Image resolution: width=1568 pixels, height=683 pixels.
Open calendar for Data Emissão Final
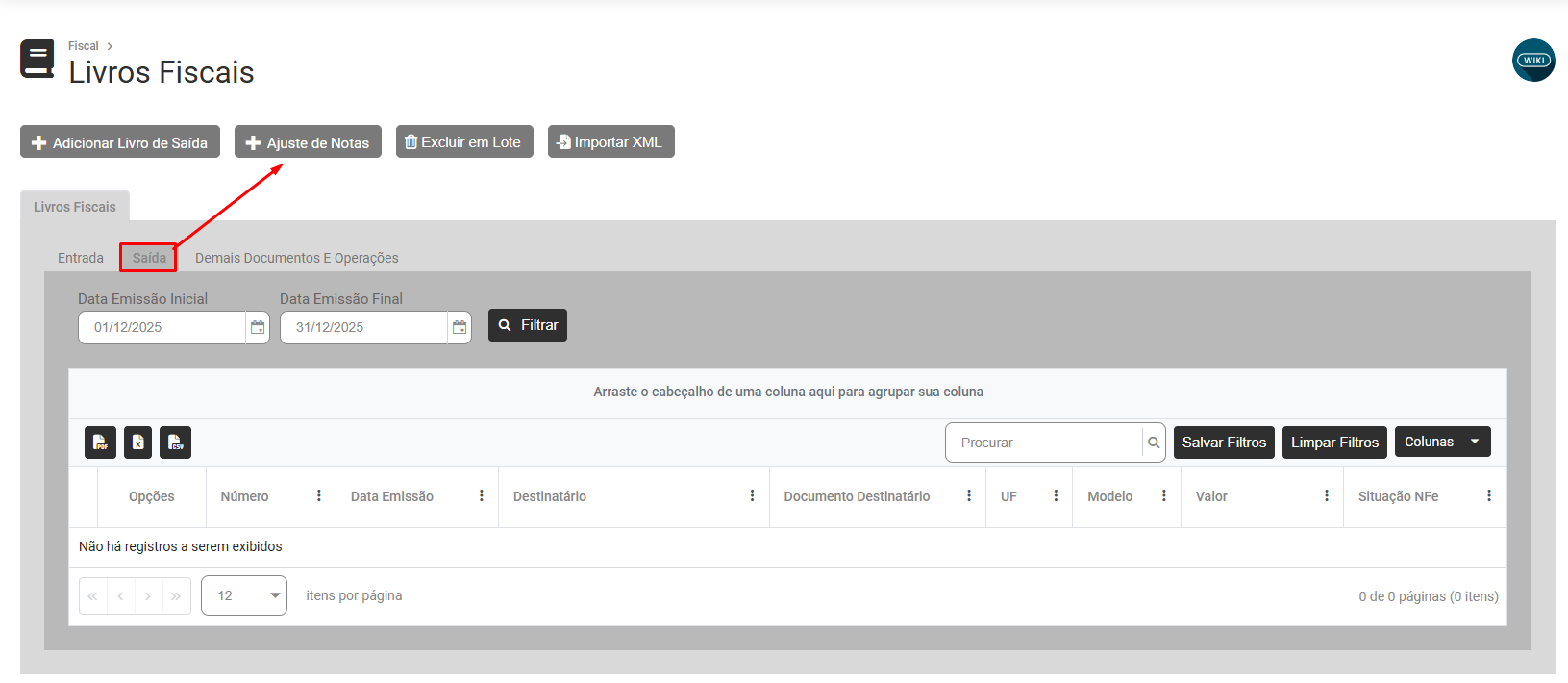(x=460, y=327)
